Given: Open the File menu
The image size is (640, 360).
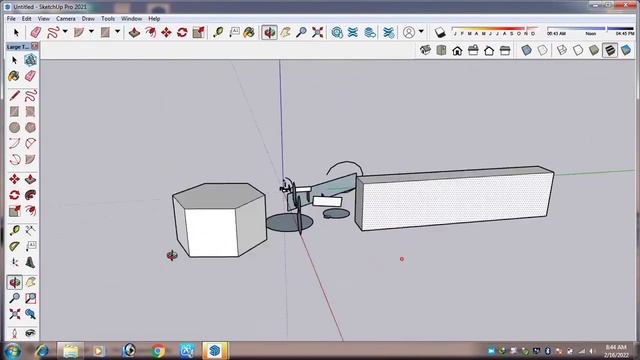Looking at the screenshot, I should pyautogui.click(x=11, y=19).
